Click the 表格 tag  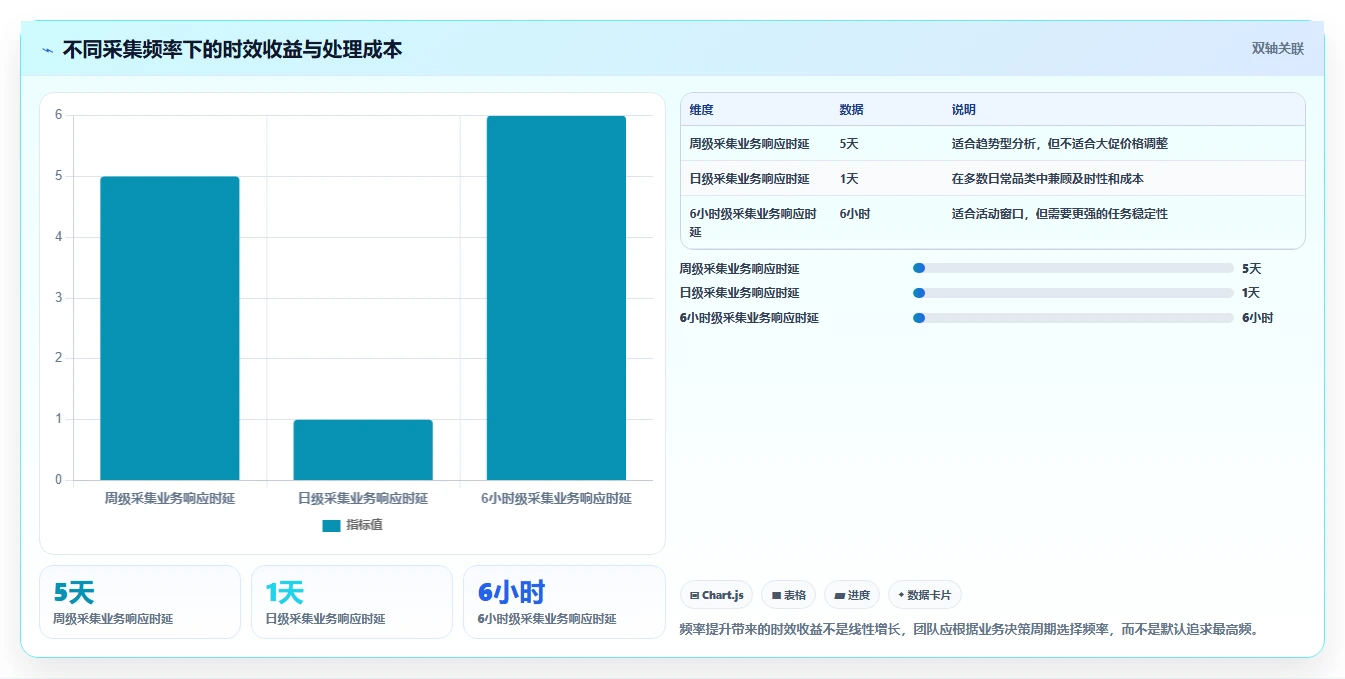click(x=789, y=595)
